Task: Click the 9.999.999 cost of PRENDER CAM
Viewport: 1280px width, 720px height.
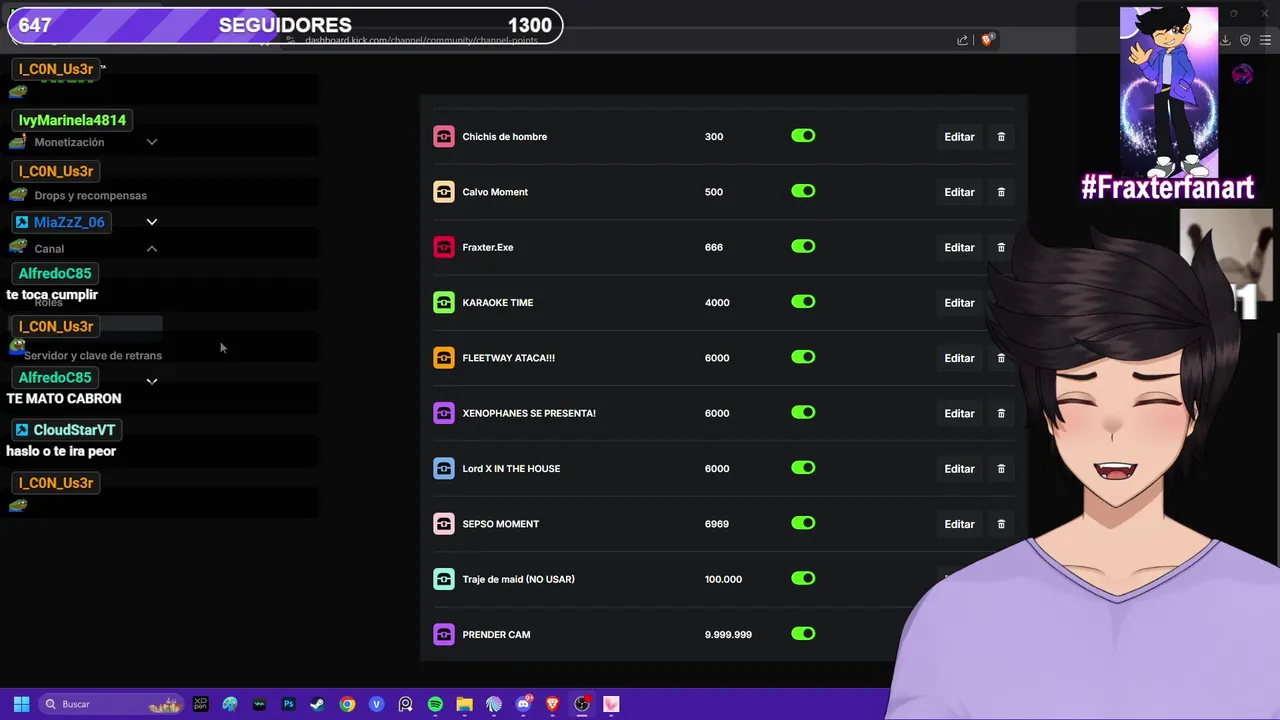Action: tap(728, 635)
